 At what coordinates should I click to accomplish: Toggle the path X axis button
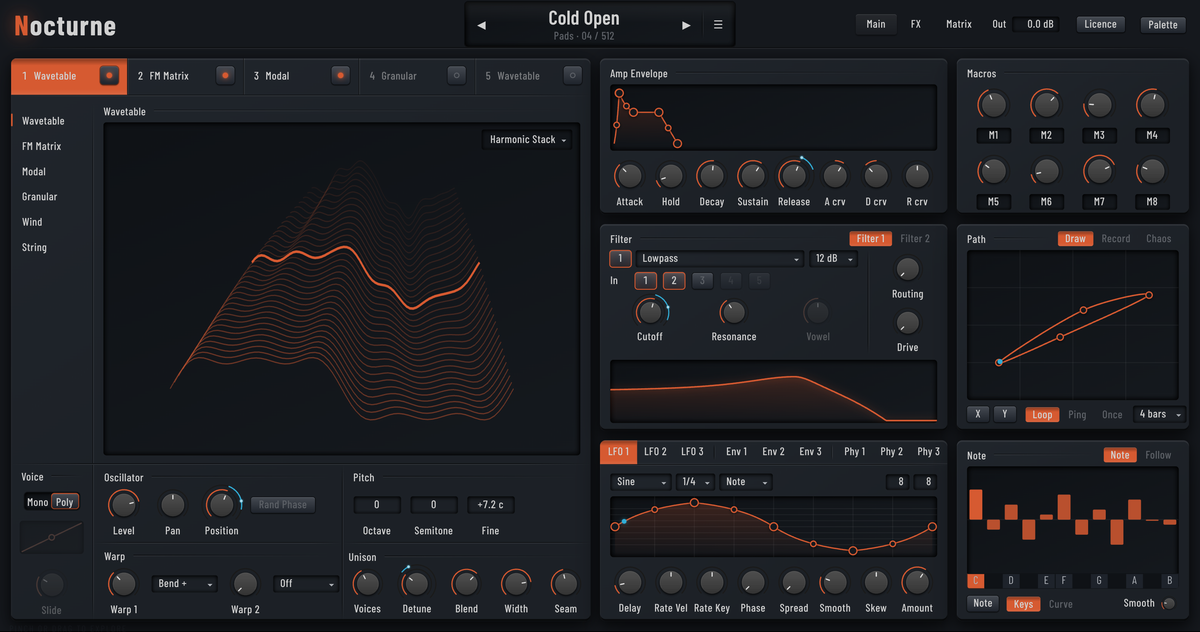pos(978,414)
